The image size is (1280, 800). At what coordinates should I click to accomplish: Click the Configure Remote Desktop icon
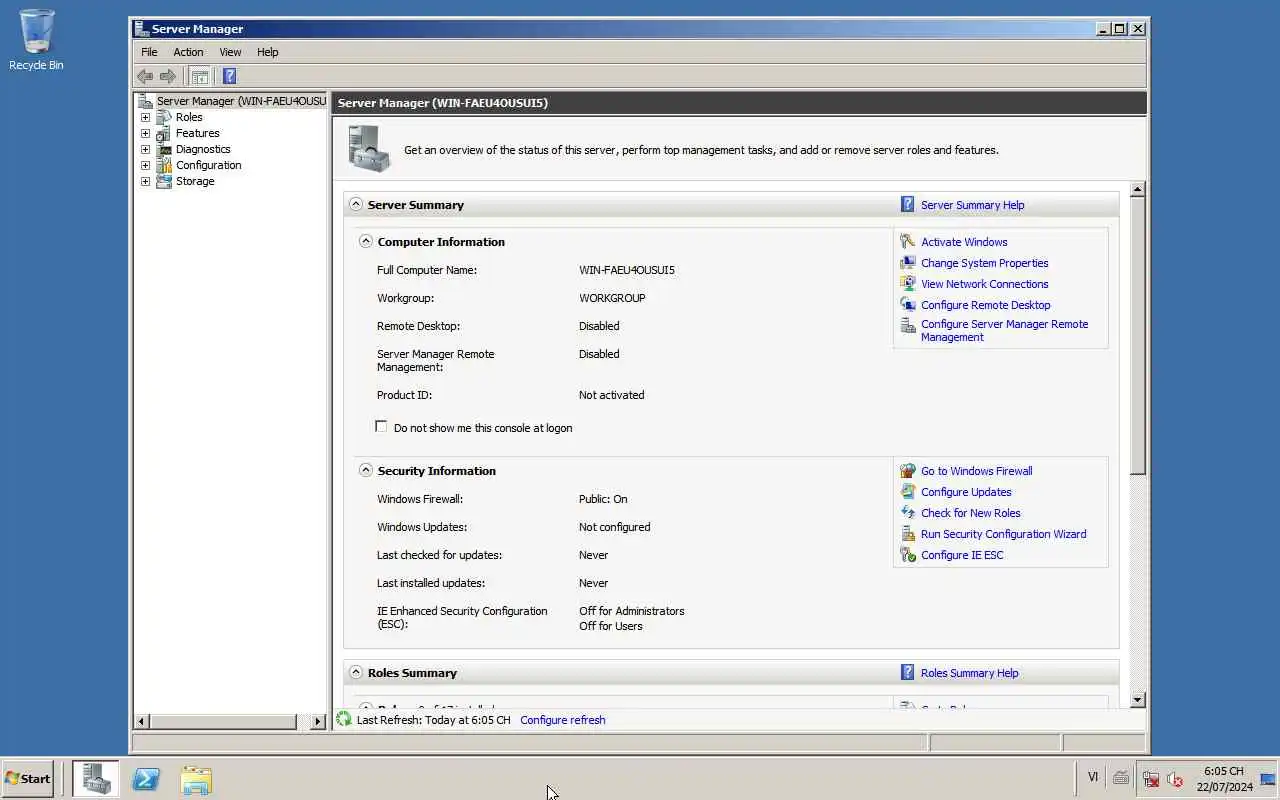coord(907,304)
